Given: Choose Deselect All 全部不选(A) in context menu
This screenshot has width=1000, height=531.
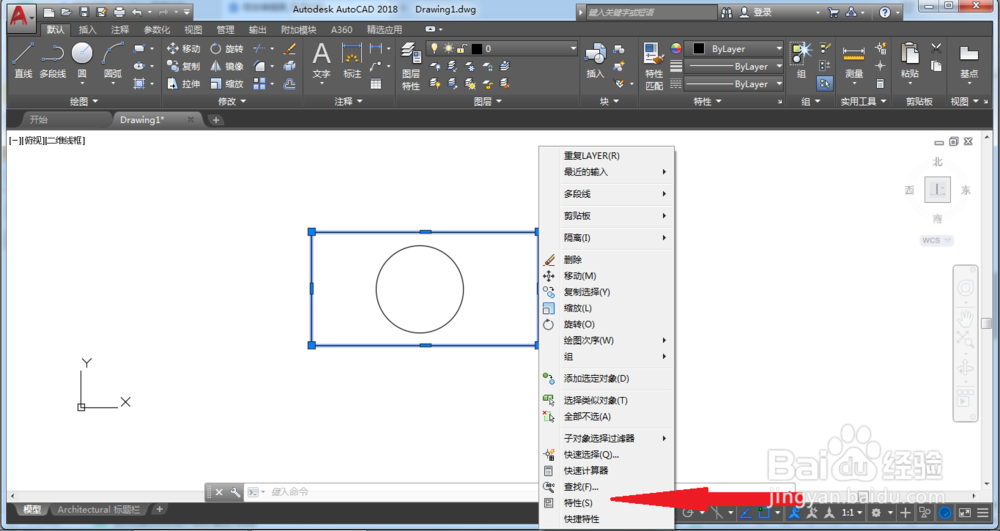Looking at the screenshot, I should tap(607, 416).
